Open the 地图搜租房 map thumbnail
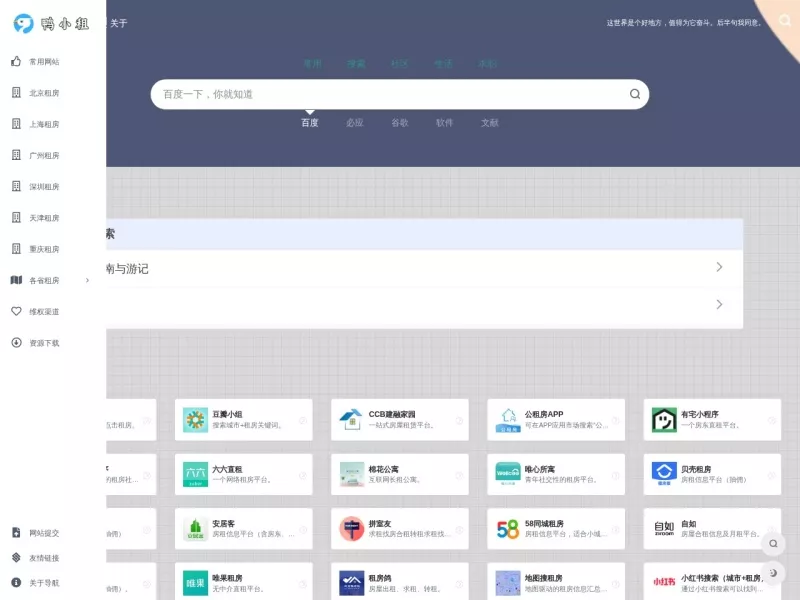Viewport: 800px width, 600px height. [508, 583]
